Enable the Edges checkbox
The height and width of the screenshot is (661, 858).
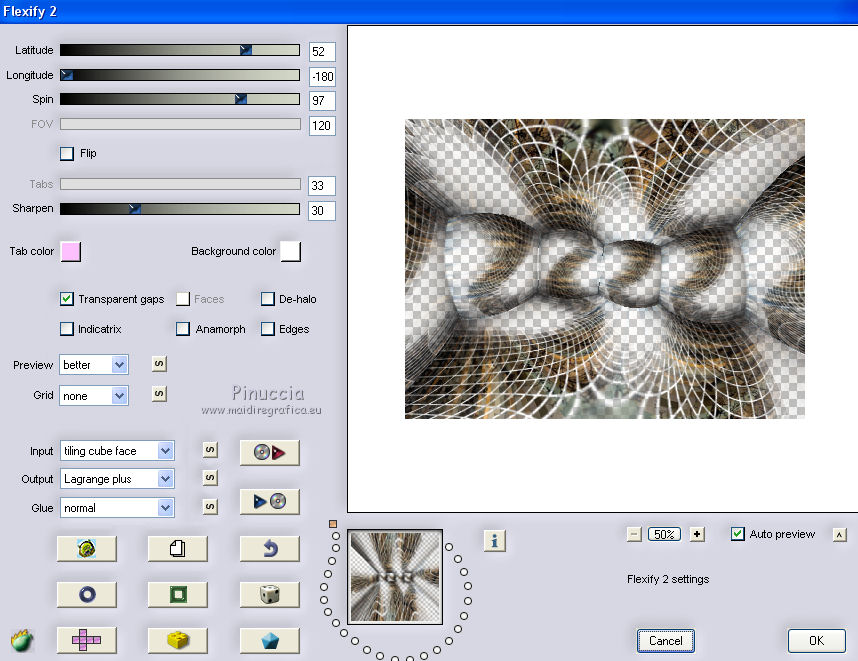point(268,329)
